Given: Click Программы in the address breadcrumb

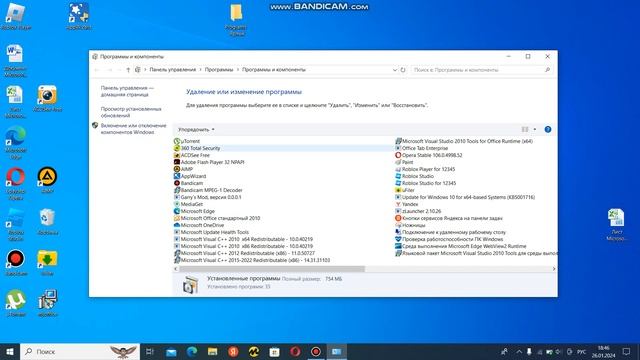Looking at the screenshot, I should click(219, 70).
